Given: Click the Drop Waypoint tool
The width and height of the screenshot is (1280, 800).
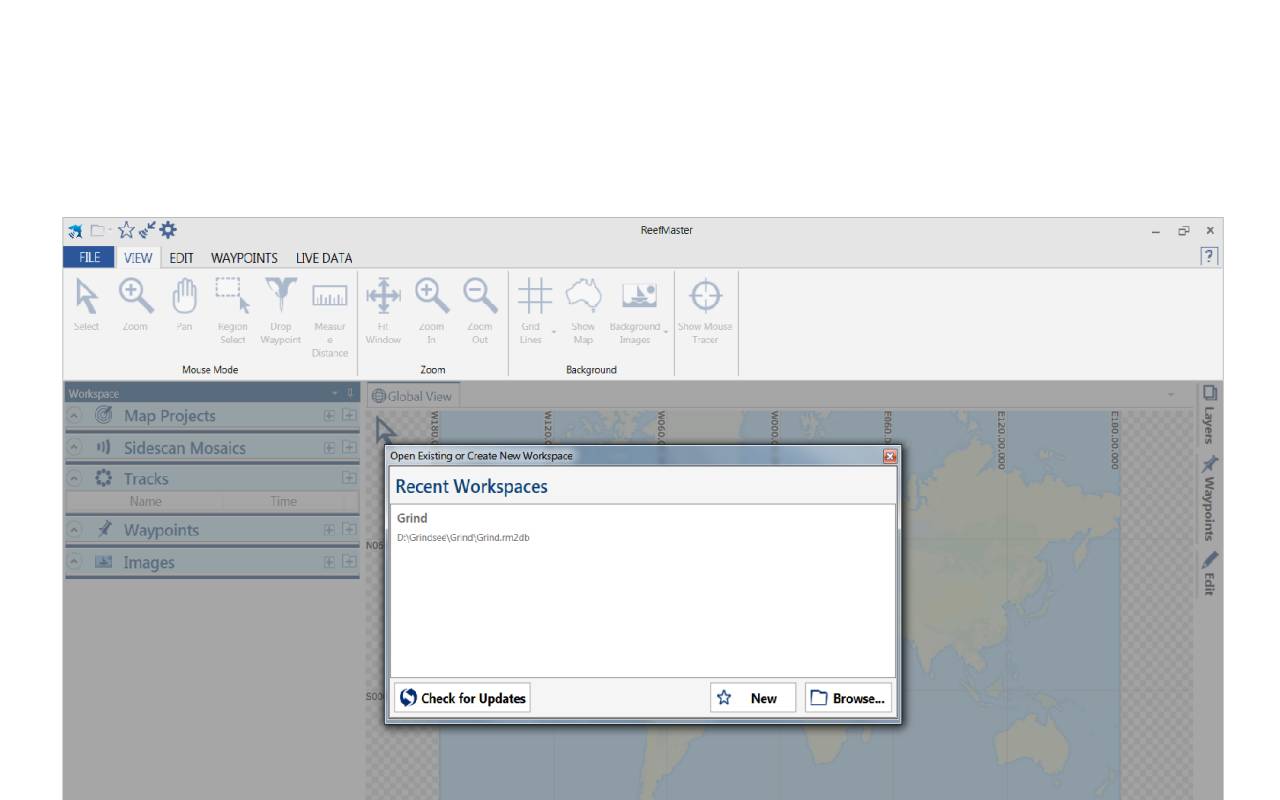Looking at the screenshot, I should 279,297.
